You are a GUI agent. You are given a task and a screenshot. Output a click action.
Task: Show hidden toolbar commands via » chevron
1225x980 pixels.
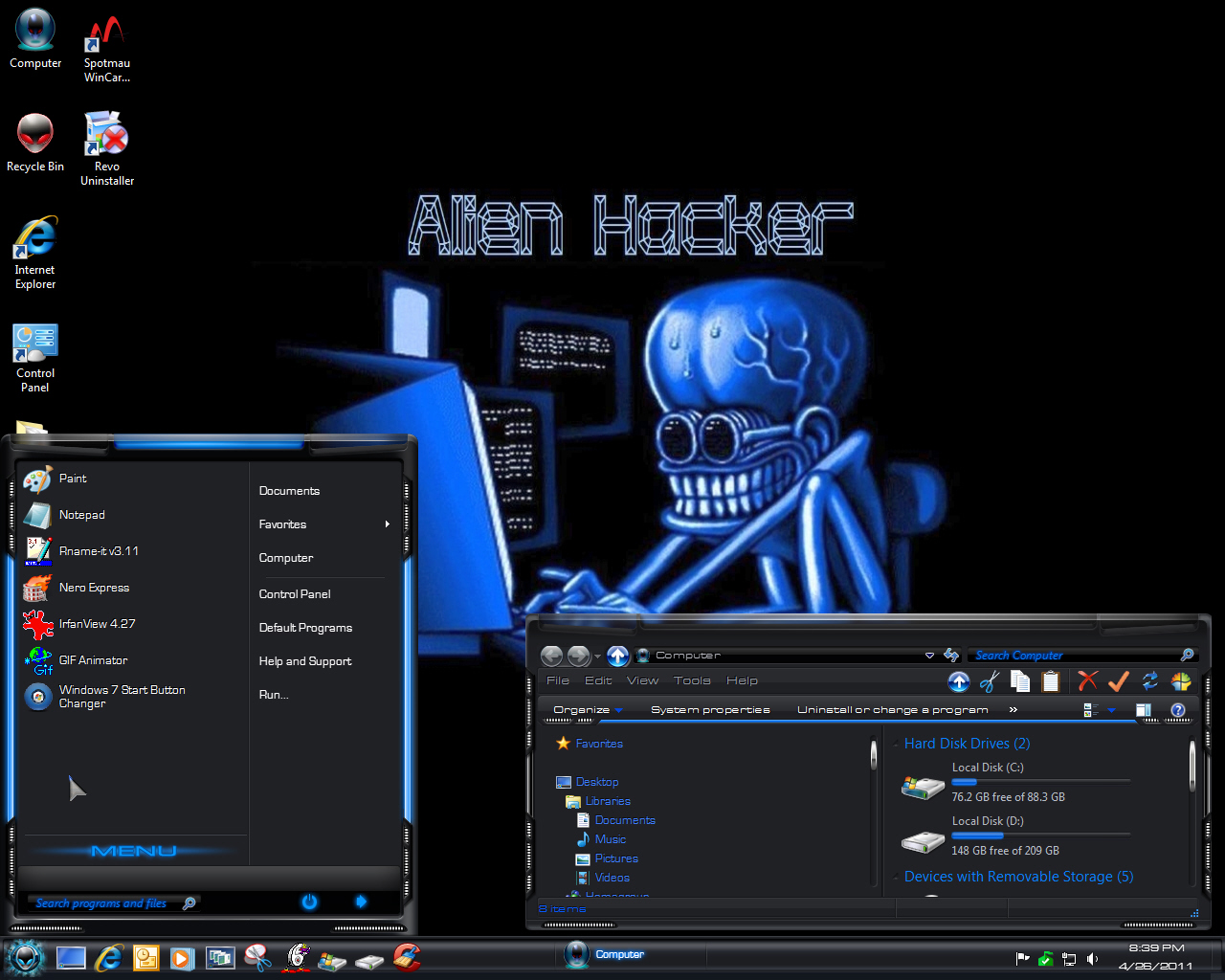1013,710
